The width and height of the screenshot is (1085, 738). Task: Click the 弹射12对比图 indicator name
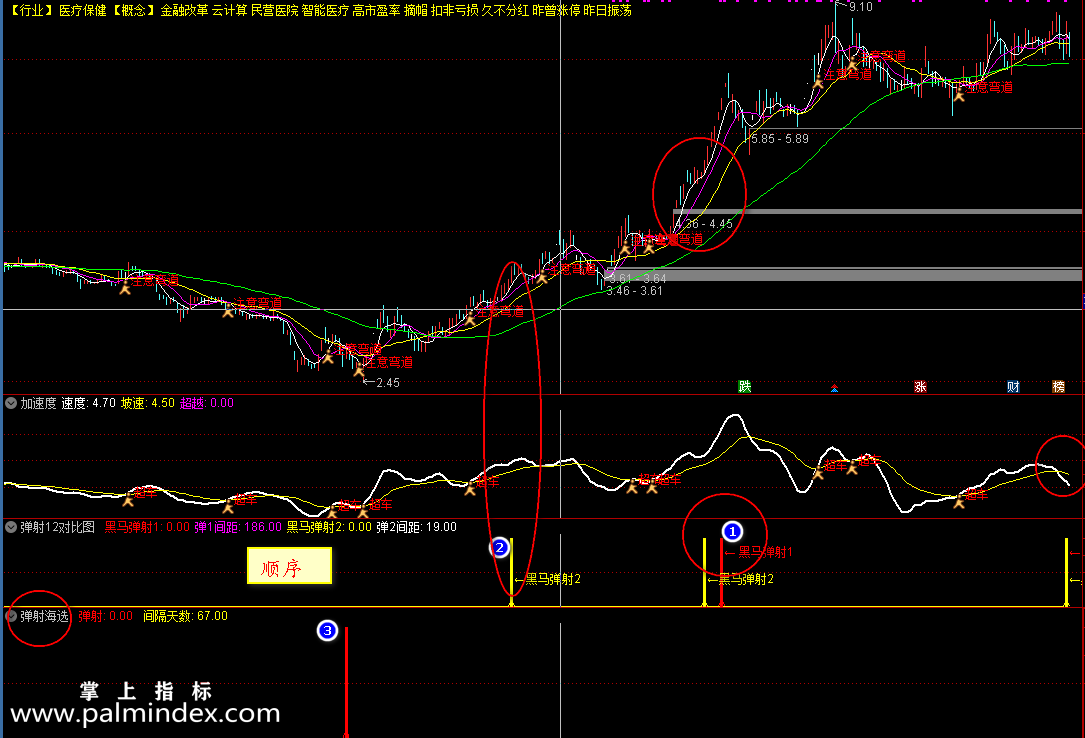point(57,527)
